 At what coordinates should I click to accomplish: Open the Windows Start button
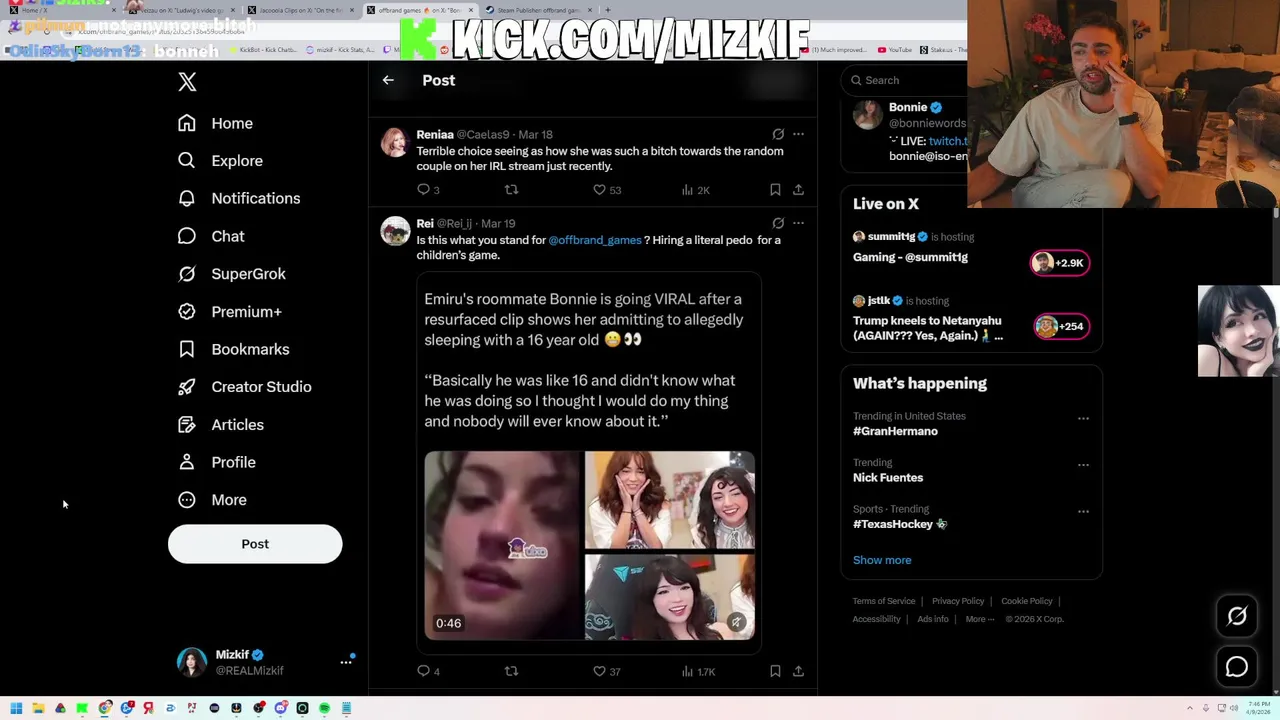coord(16,708)
